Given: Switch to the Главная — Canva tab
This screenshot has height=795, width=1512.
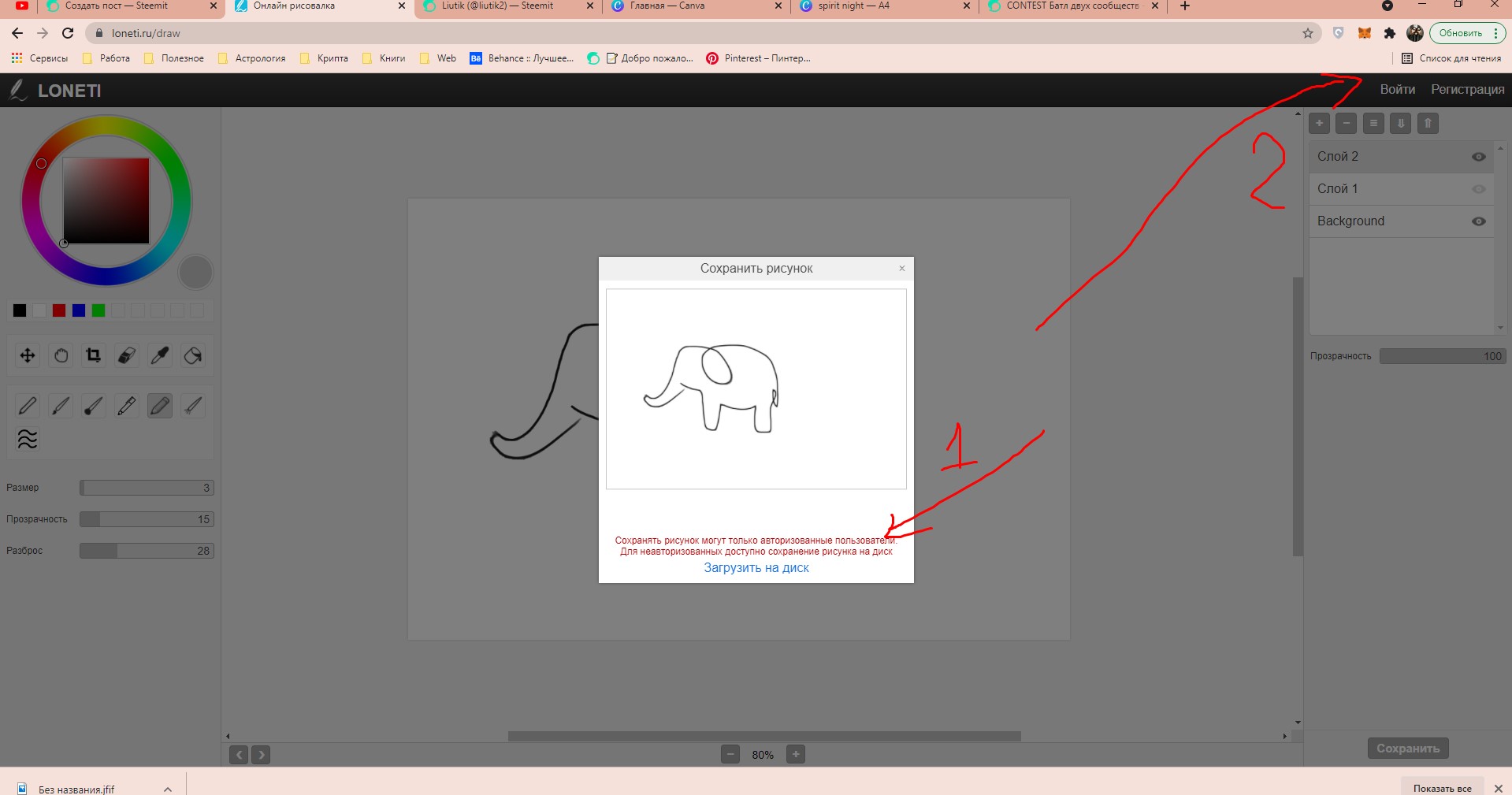Looking at the screenshot, I should [696, 6].
